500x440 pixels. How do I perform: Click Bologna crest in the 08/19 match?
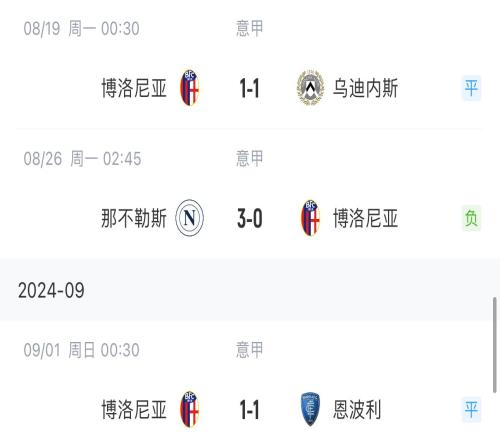(189, 88)
